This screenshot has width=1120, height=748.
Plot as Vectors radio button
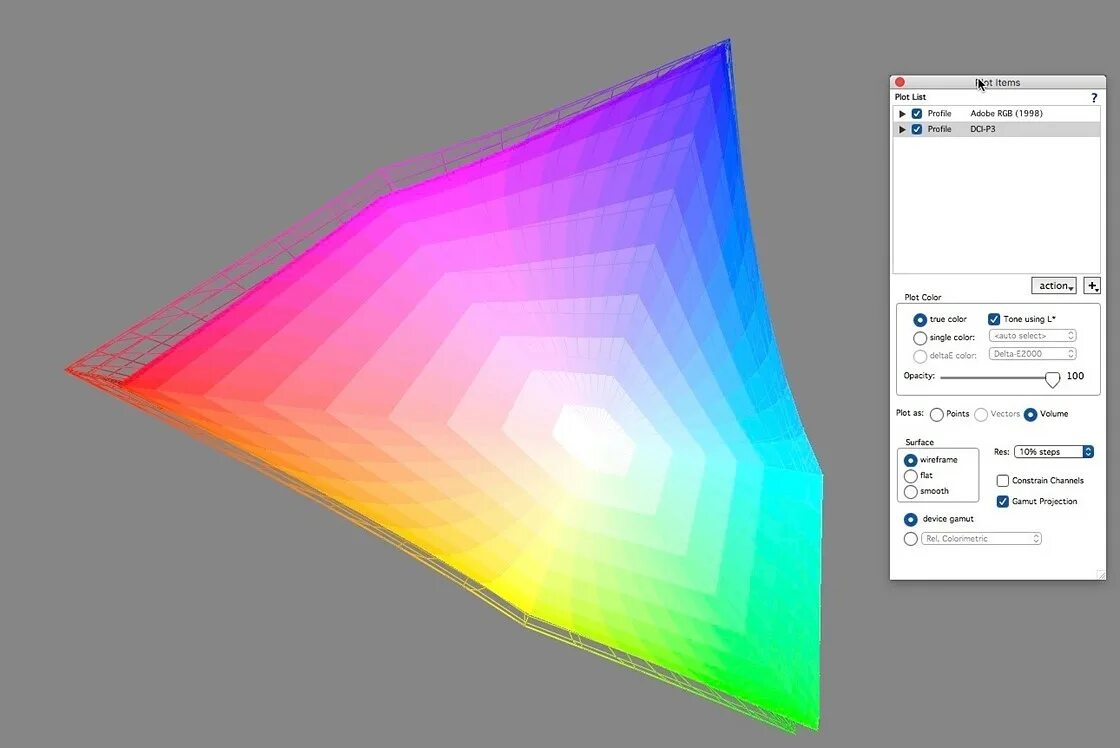click(x=981, y=414)
